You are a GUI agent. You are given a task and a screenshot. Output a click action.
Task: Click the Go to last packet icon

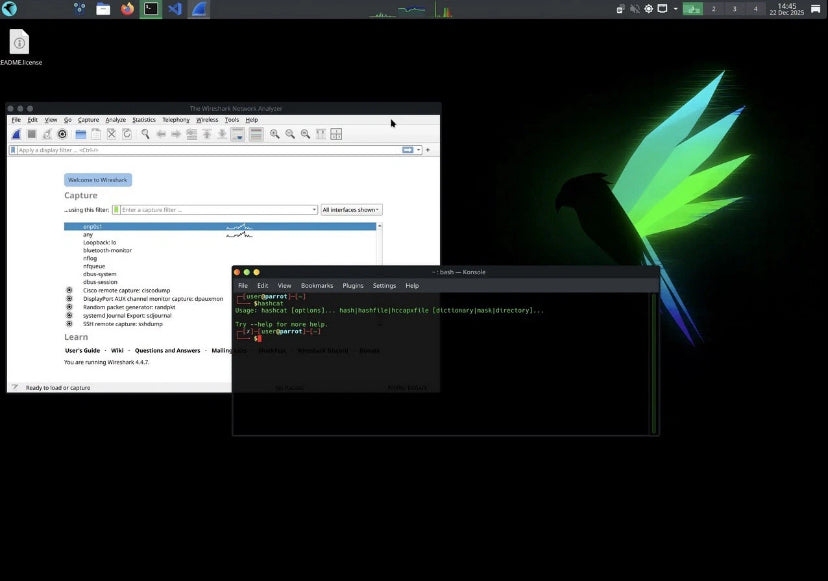coord(222,134)
